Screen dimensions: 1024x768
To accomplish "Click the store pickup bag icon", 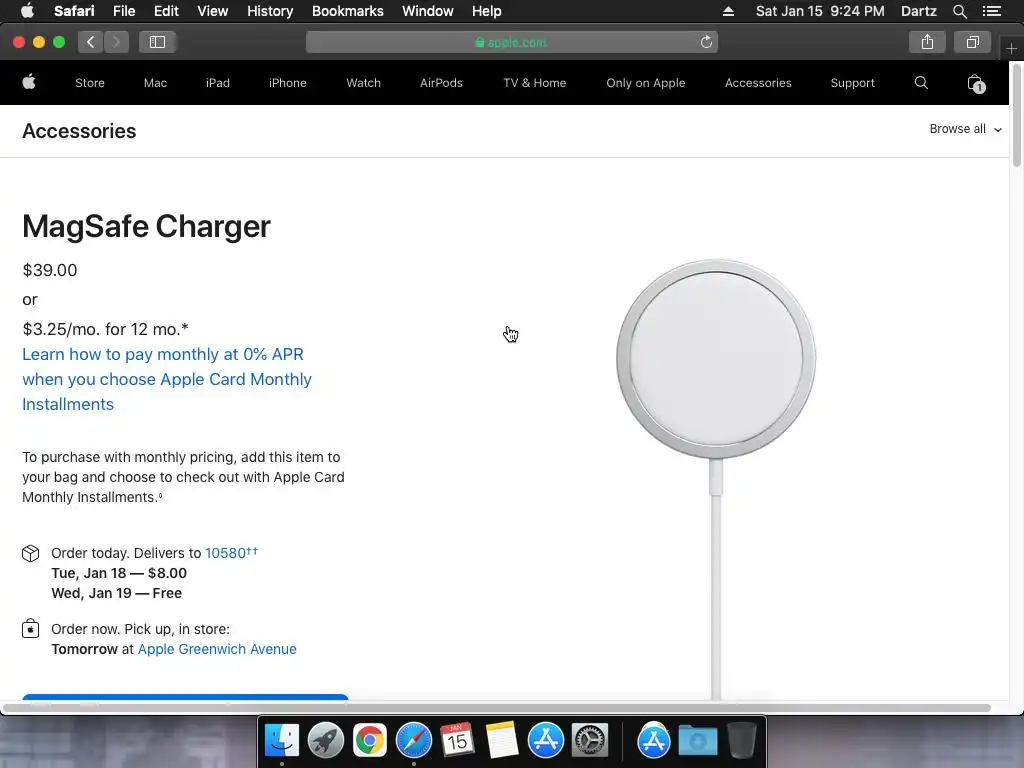I will tap(31, 629).
